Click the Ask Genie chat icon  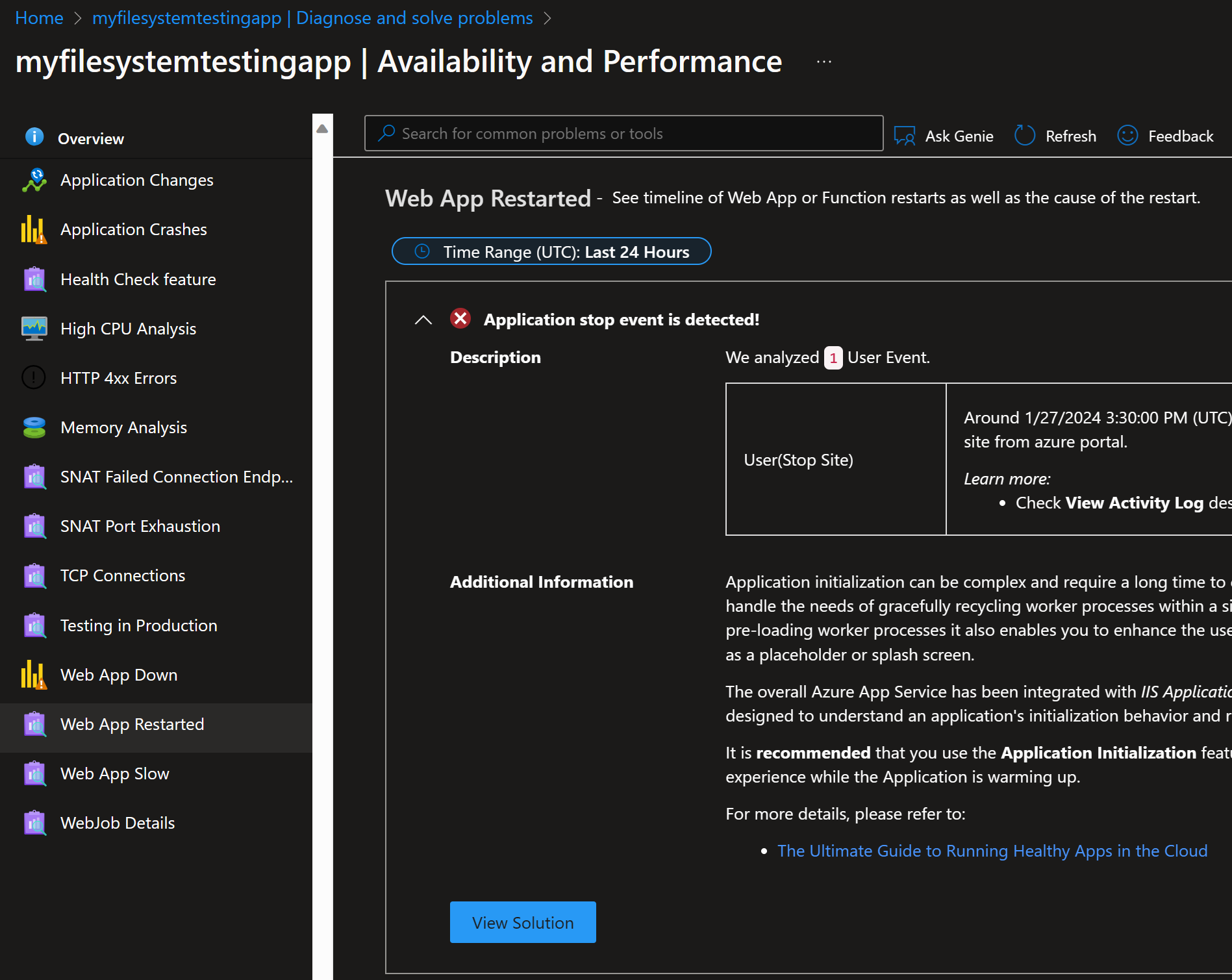(905, 136)
